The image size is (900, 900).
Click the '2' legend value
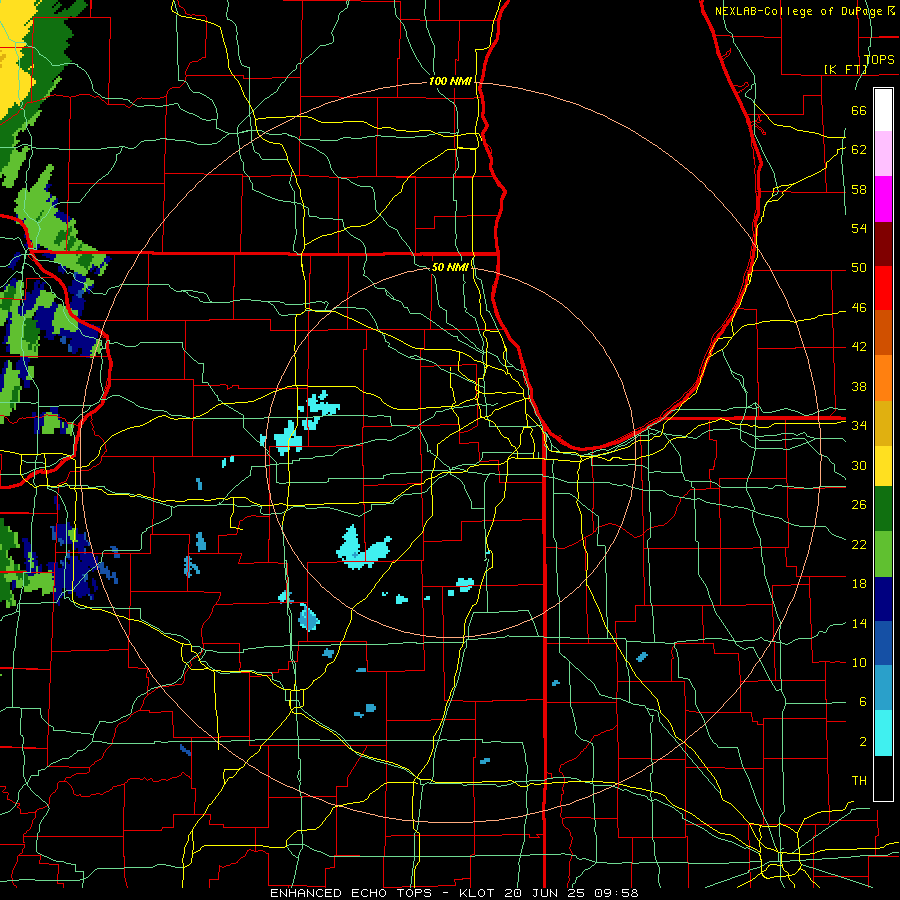(862, 742)
